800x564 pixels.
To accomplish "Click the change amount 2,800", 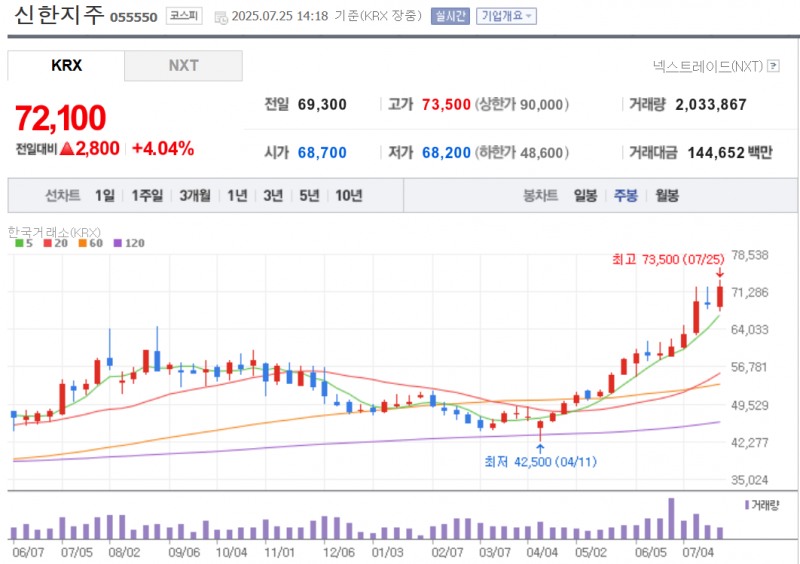I will tap(97, 149).
